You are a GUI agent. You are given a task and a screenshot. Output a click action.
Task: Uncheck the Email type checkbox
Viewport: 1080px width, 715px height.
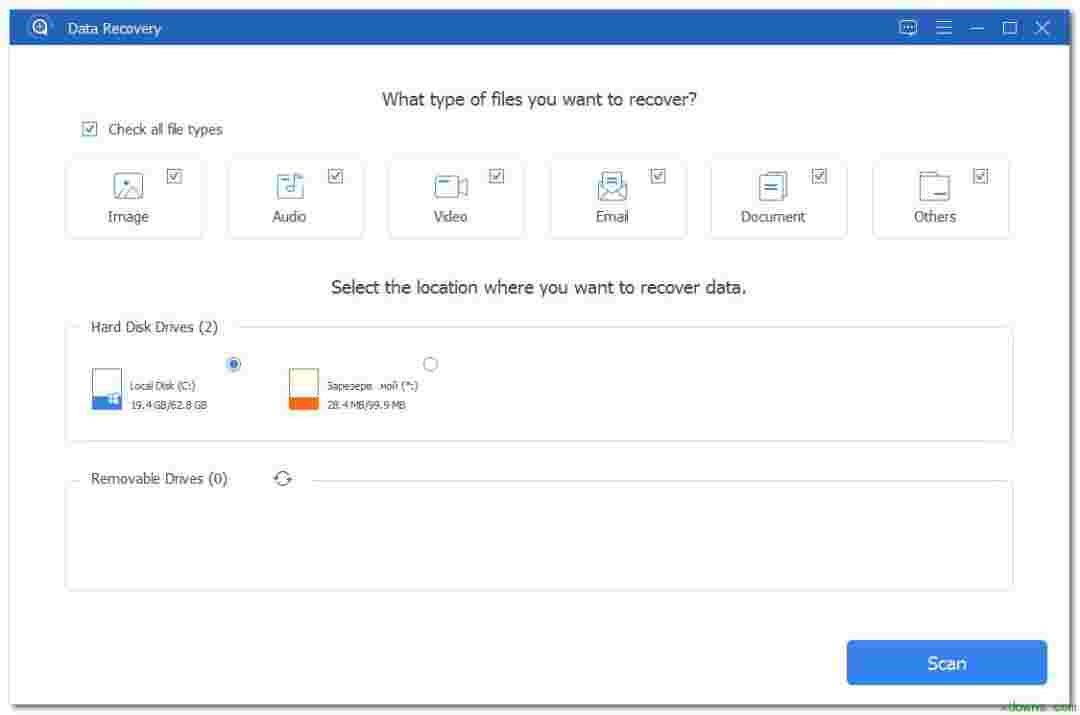point(658,175)
